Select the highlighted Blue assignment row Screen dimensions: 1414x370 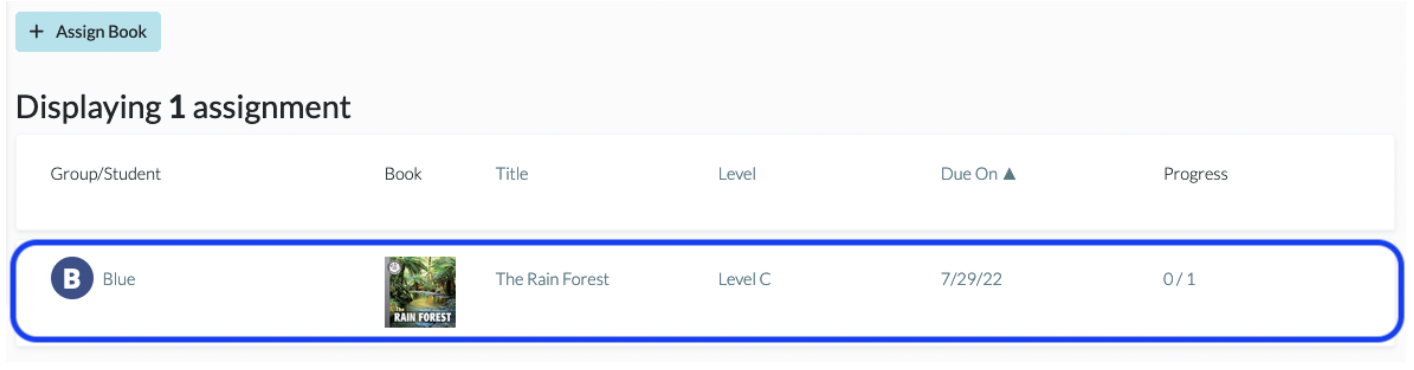[706, 291]
